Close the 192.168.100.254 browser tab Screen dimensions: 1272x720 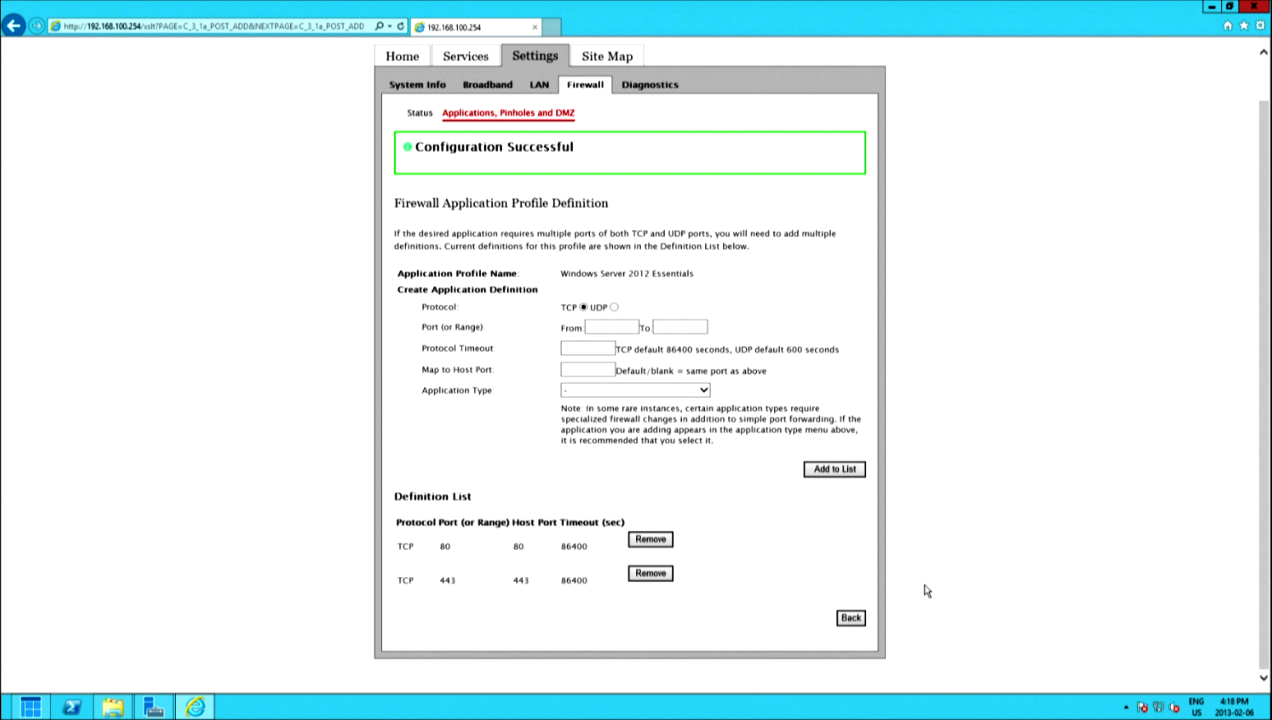535,27
